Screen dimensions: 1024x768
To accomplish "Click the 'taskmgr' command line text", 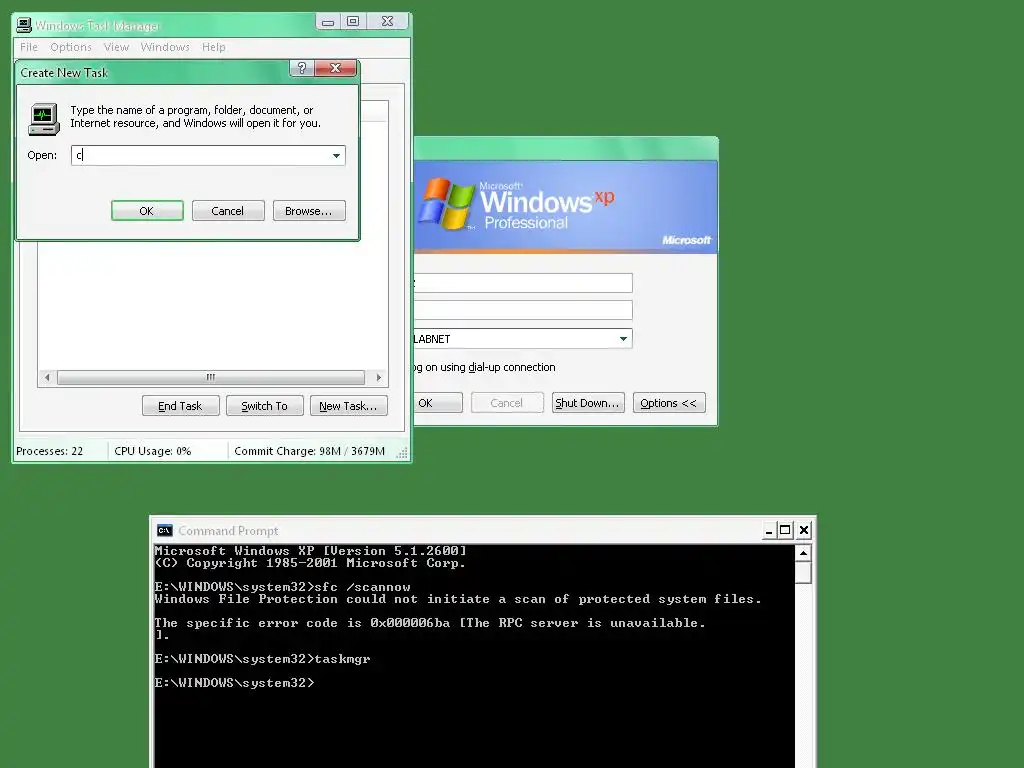I will pyautogui.click(x=263, y=659).
